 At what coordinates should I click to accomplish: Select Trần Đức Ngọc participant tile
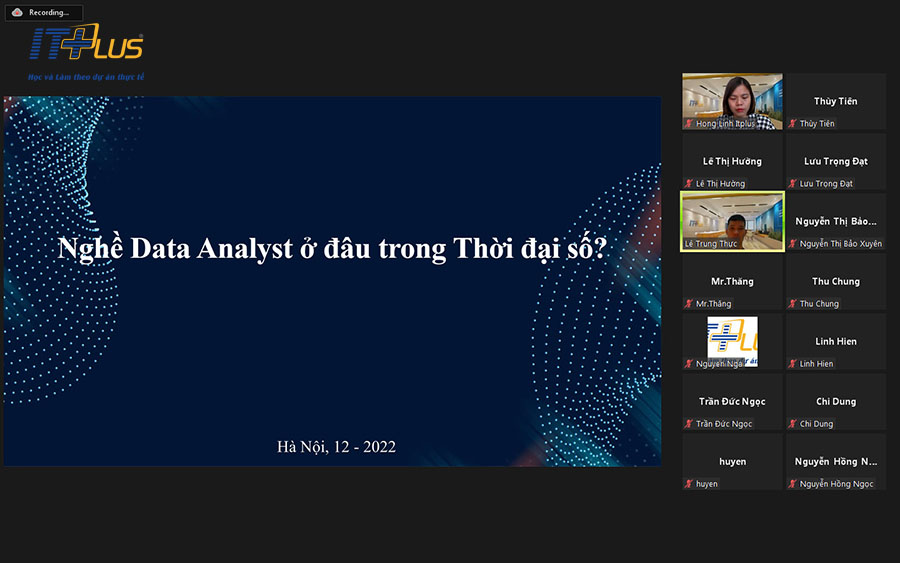732,402
